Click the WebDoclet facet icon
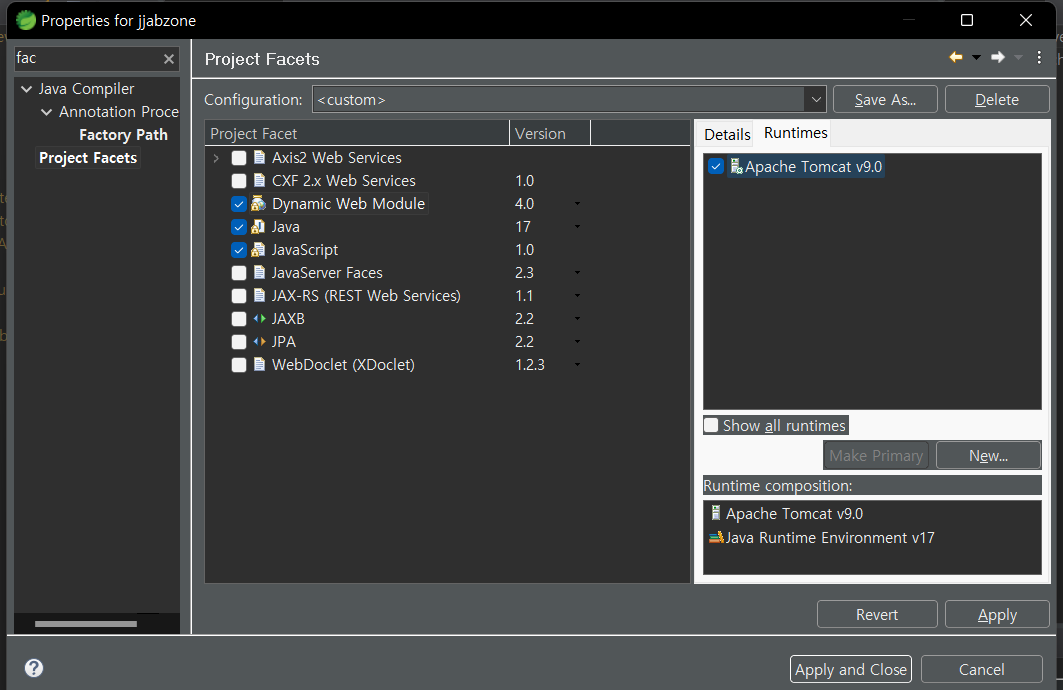 pyautogui.click(x=259, y=365)
